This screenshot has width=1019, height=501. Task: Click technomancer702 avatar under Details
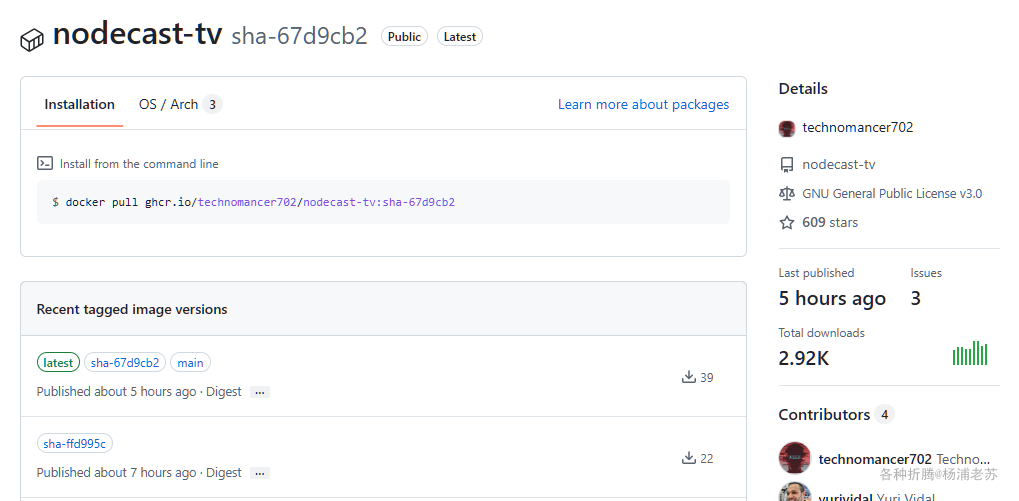pyautogui.click(x=787, y=128)
